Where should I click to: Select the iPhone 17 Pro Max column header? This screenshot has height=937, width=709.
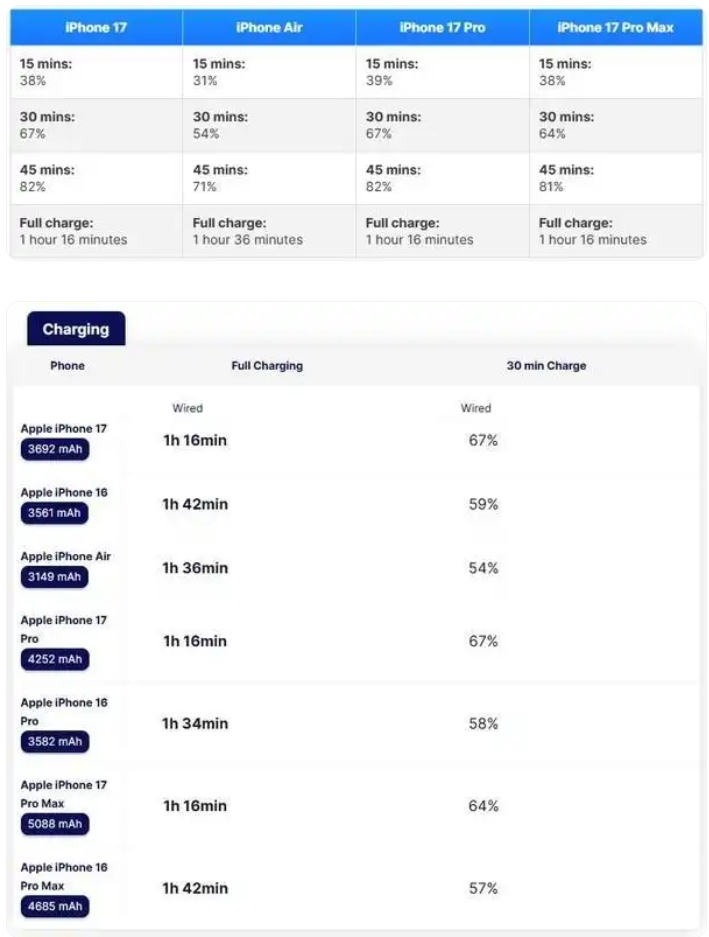615,27
